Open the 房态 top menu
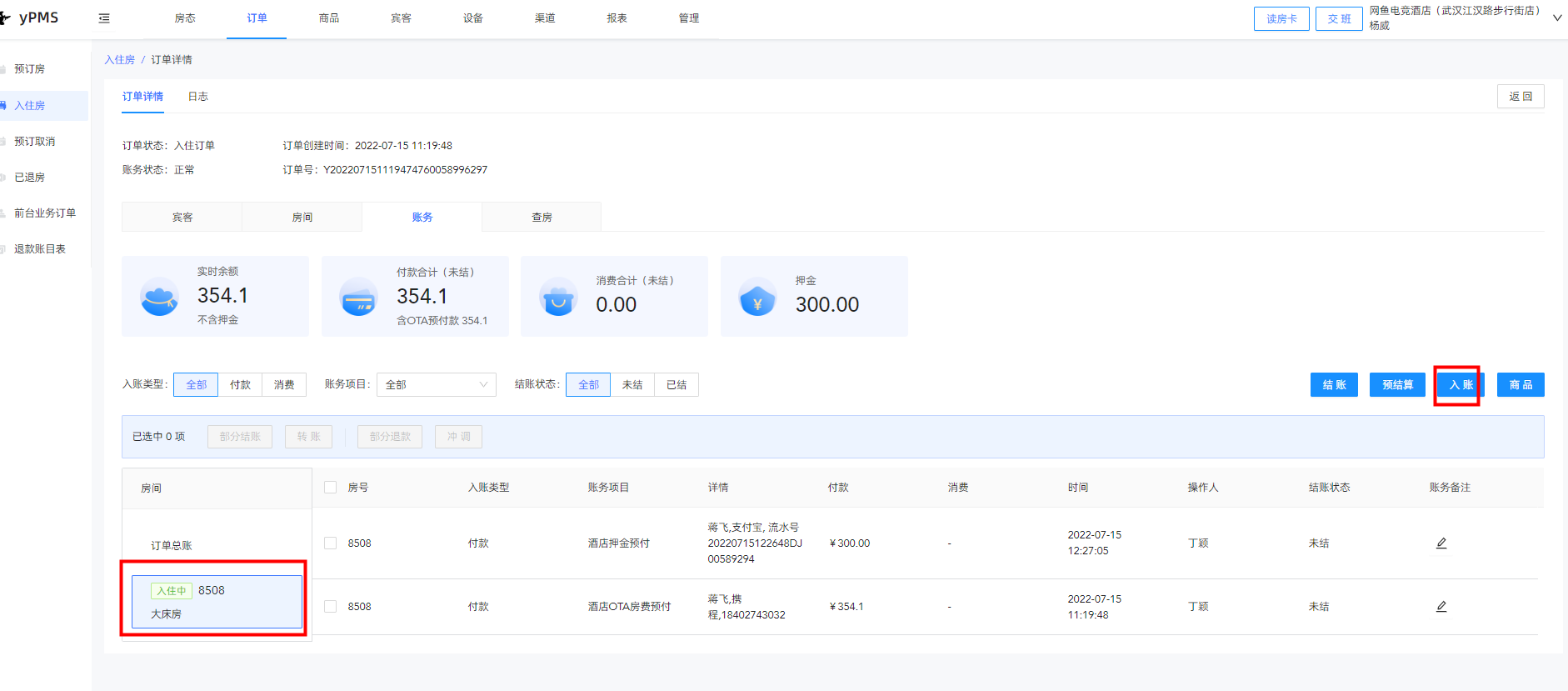This screenshot has height=691, width=1568. pyautogui.click(x=185, y=18)
